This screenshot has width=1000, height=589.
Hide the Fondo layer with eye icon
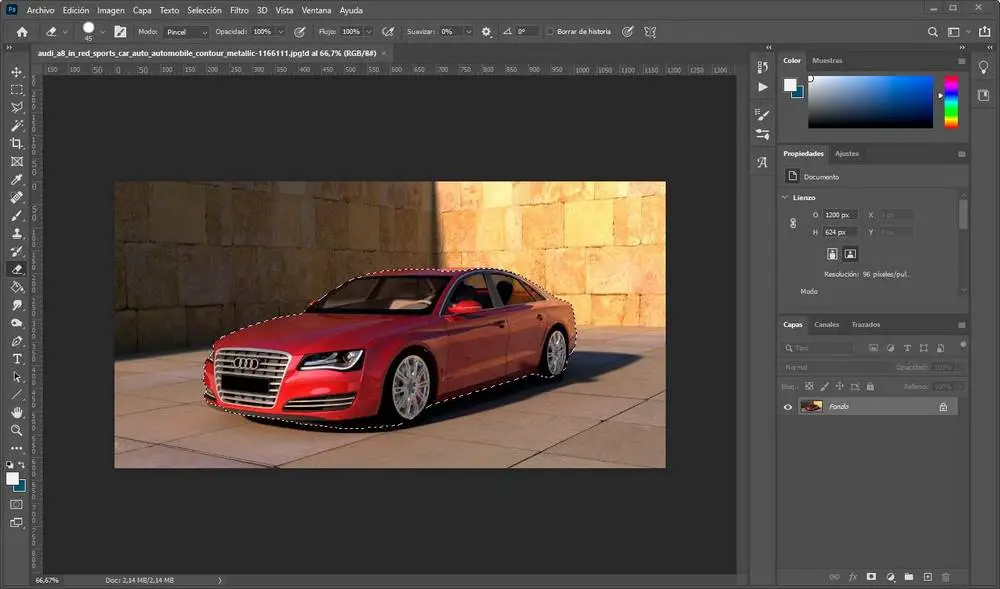coord(788,407)
